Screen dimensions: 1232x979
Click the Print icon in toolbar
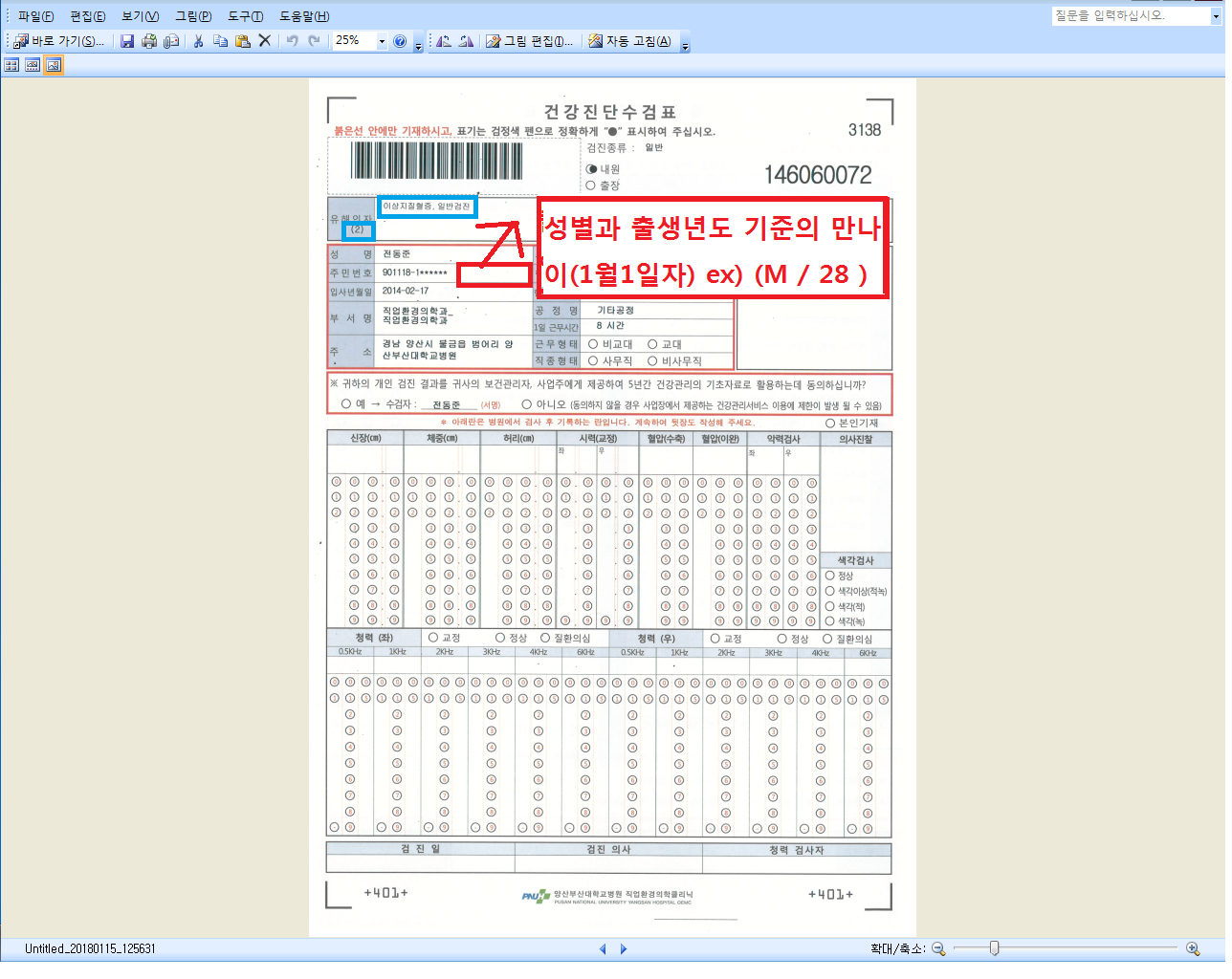(149, 41)
